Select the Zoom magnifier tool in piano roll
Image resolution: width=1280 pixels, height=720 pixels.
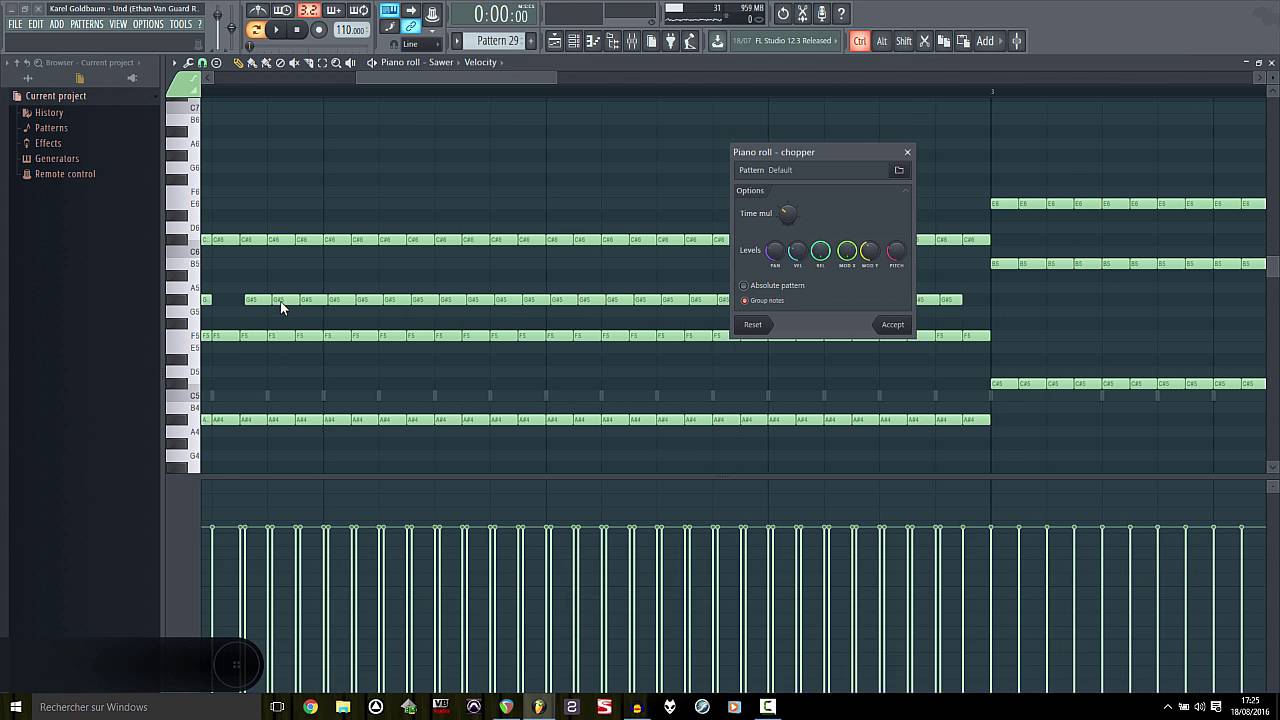(336, 63)
